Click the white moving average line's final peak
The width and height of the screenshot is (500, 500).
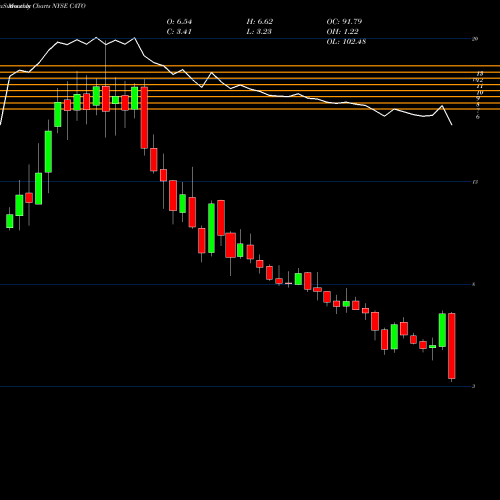pos(442,106)
